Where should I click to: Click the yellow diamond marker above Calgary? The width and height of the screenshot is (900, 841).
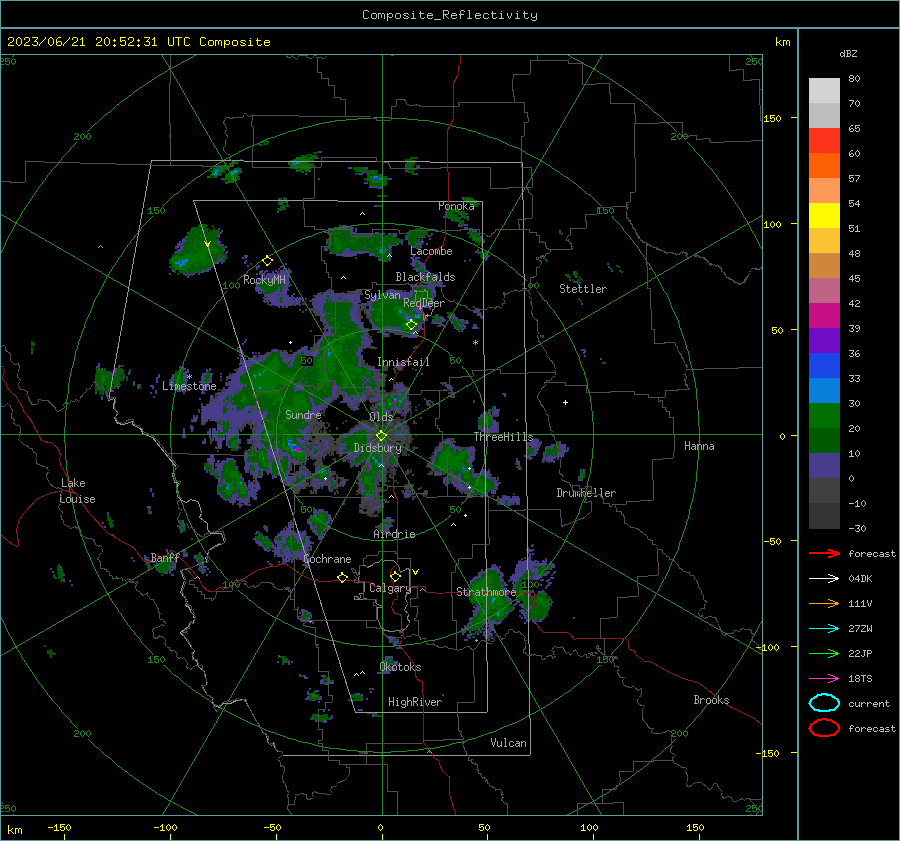pyautogui.click(x=395, y=576)
